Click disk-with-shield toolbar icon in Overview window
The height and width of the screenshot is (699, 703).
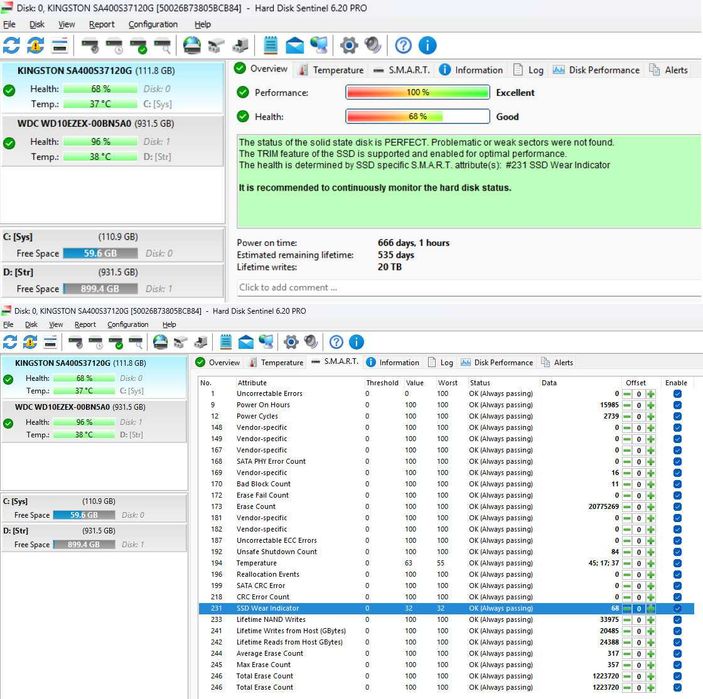pyautogui.click(x=90, y=45)
